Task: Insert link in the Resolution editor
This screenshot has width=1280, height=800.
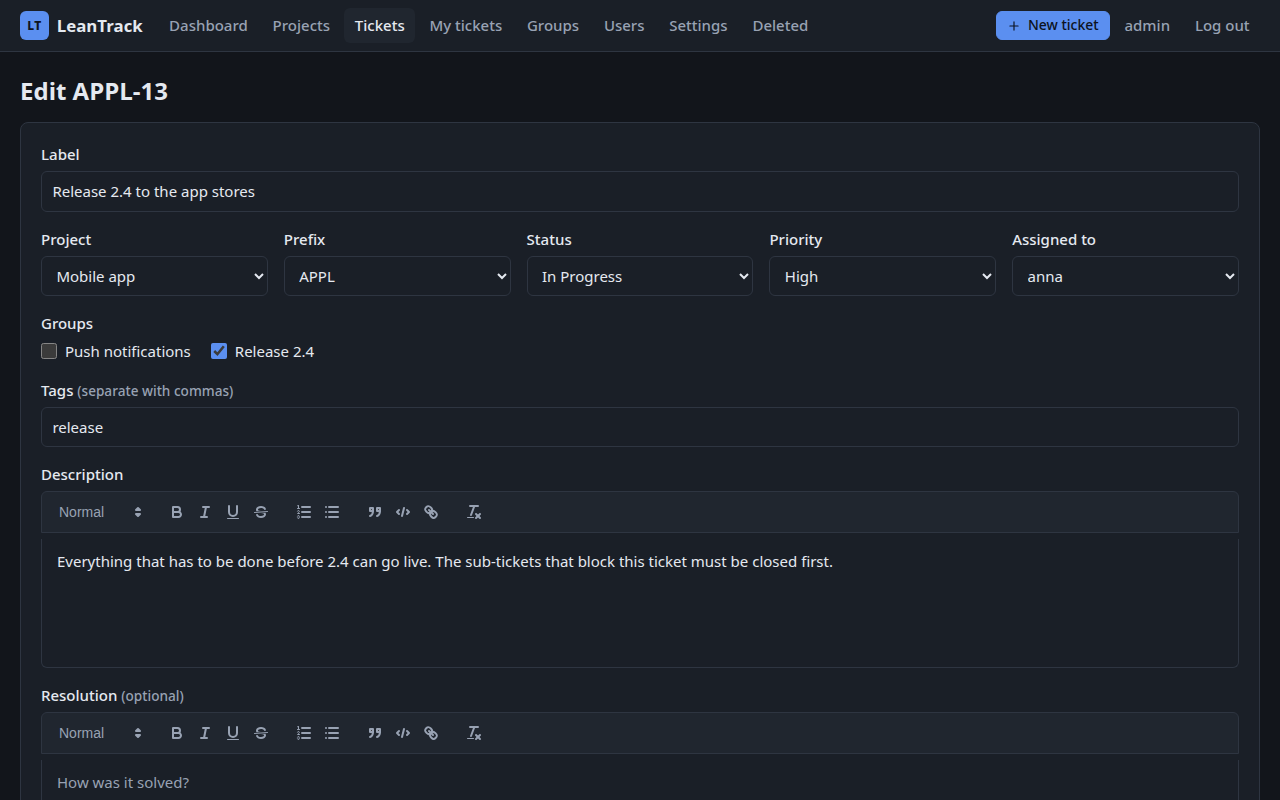Action: pos(431,733)
